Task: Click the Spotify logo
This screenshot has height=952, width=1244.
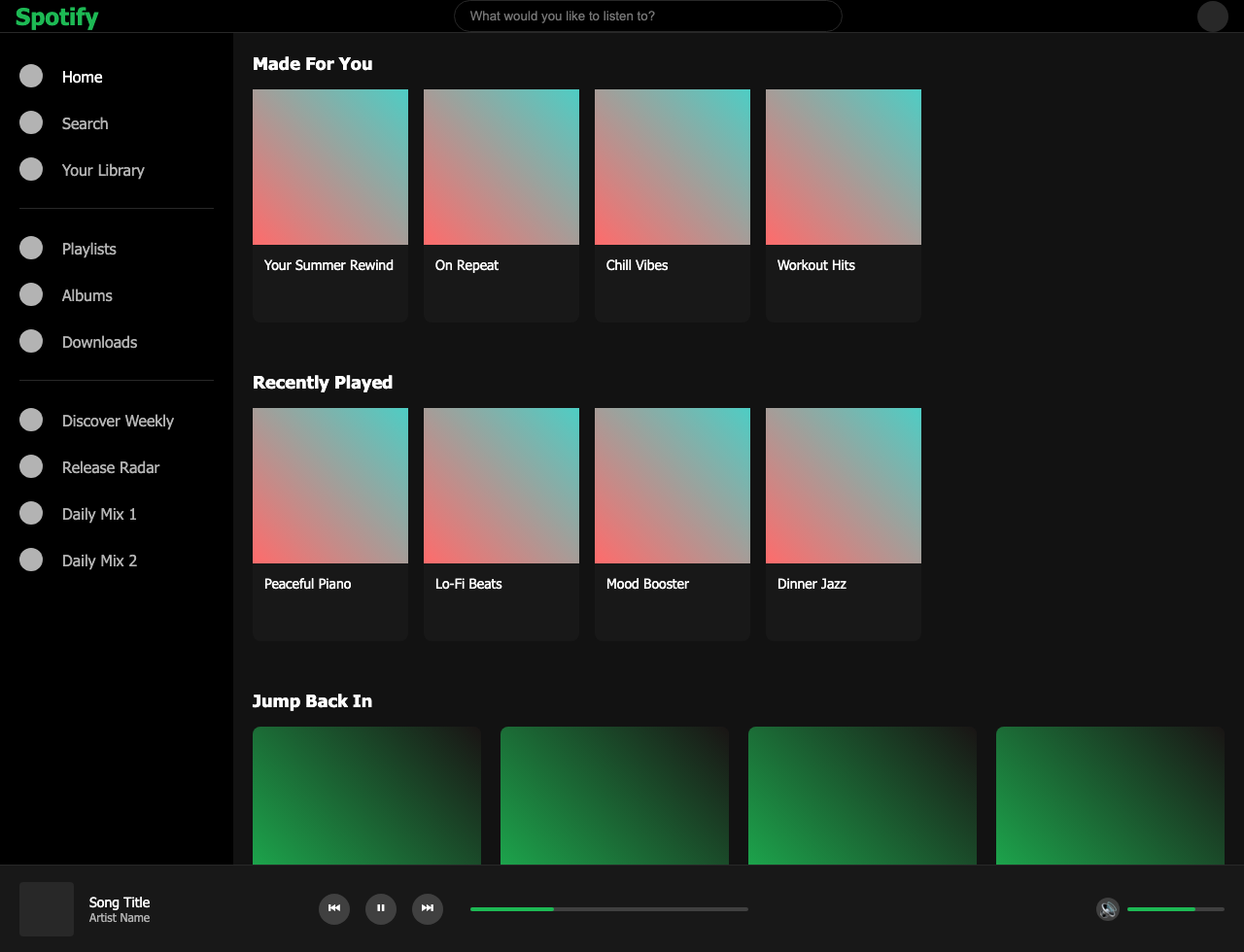Action: tap(56, 17)
